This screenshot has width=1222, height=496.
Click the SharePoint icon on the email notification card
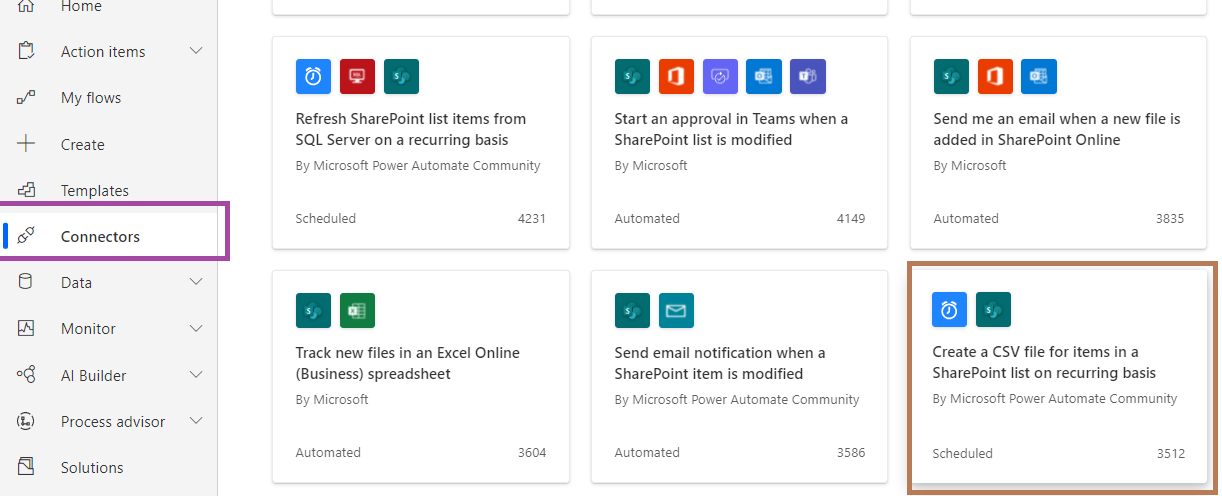tap(632, 310)
